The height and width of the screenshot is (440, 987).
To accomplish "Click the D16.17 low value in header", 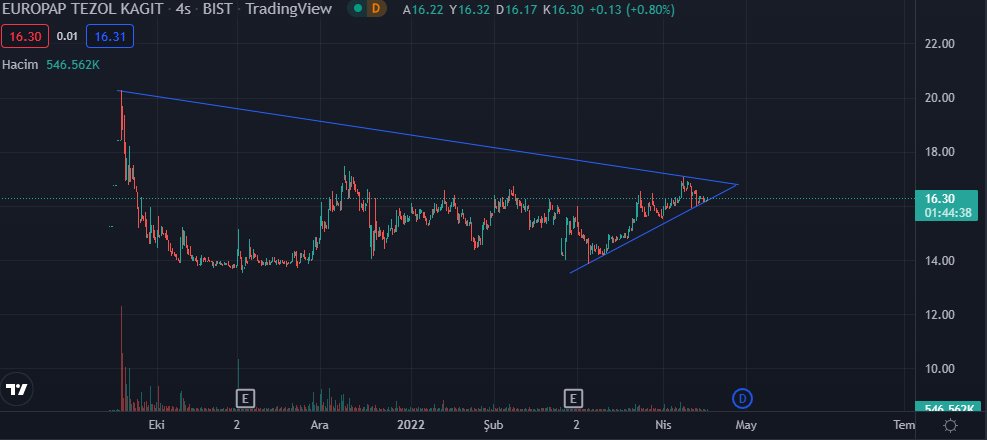I will tap(518, 9).
